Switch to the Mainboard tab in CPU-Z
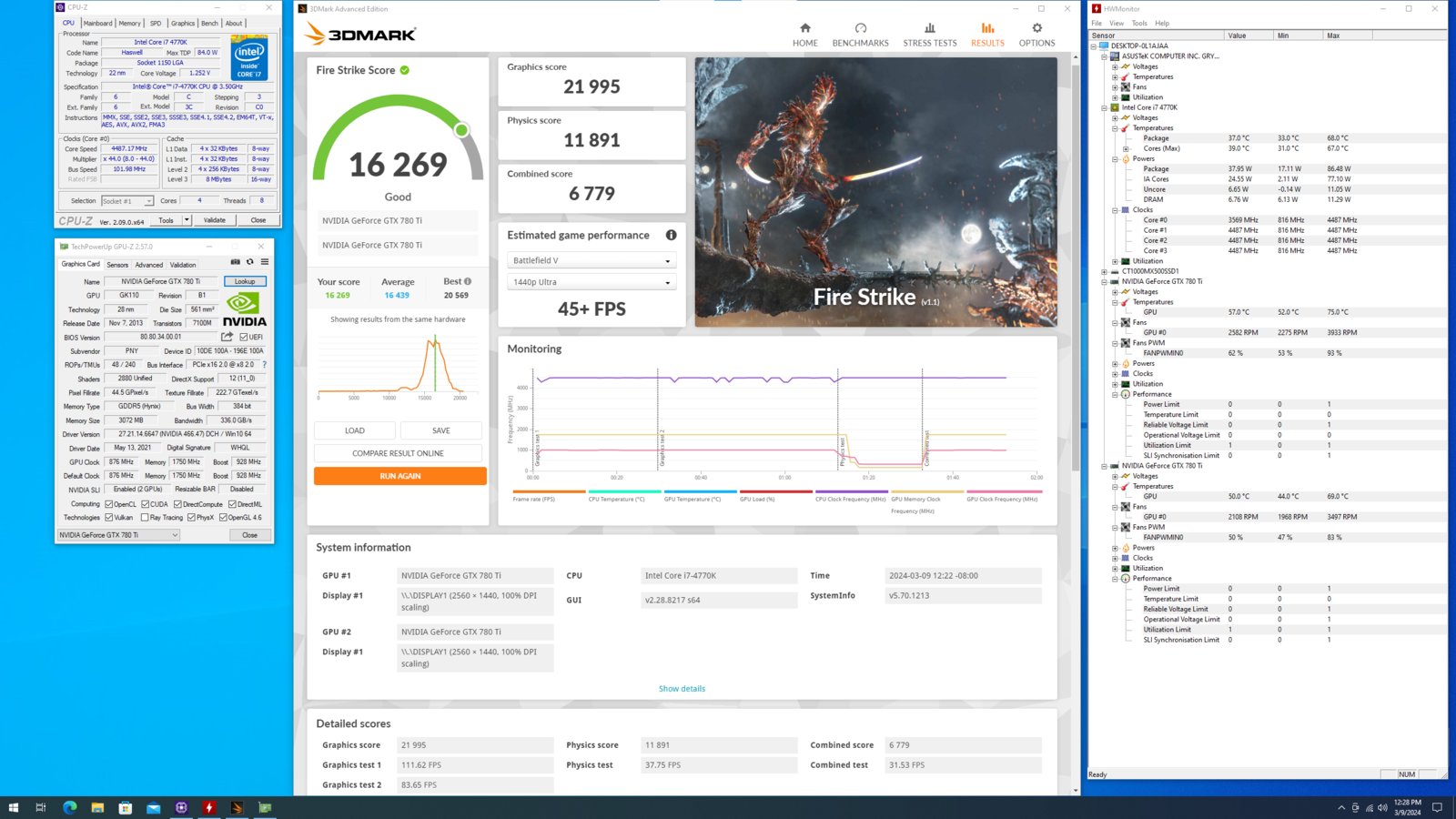The width and height of the screenshot is (1456, 819). coord(97,24)
